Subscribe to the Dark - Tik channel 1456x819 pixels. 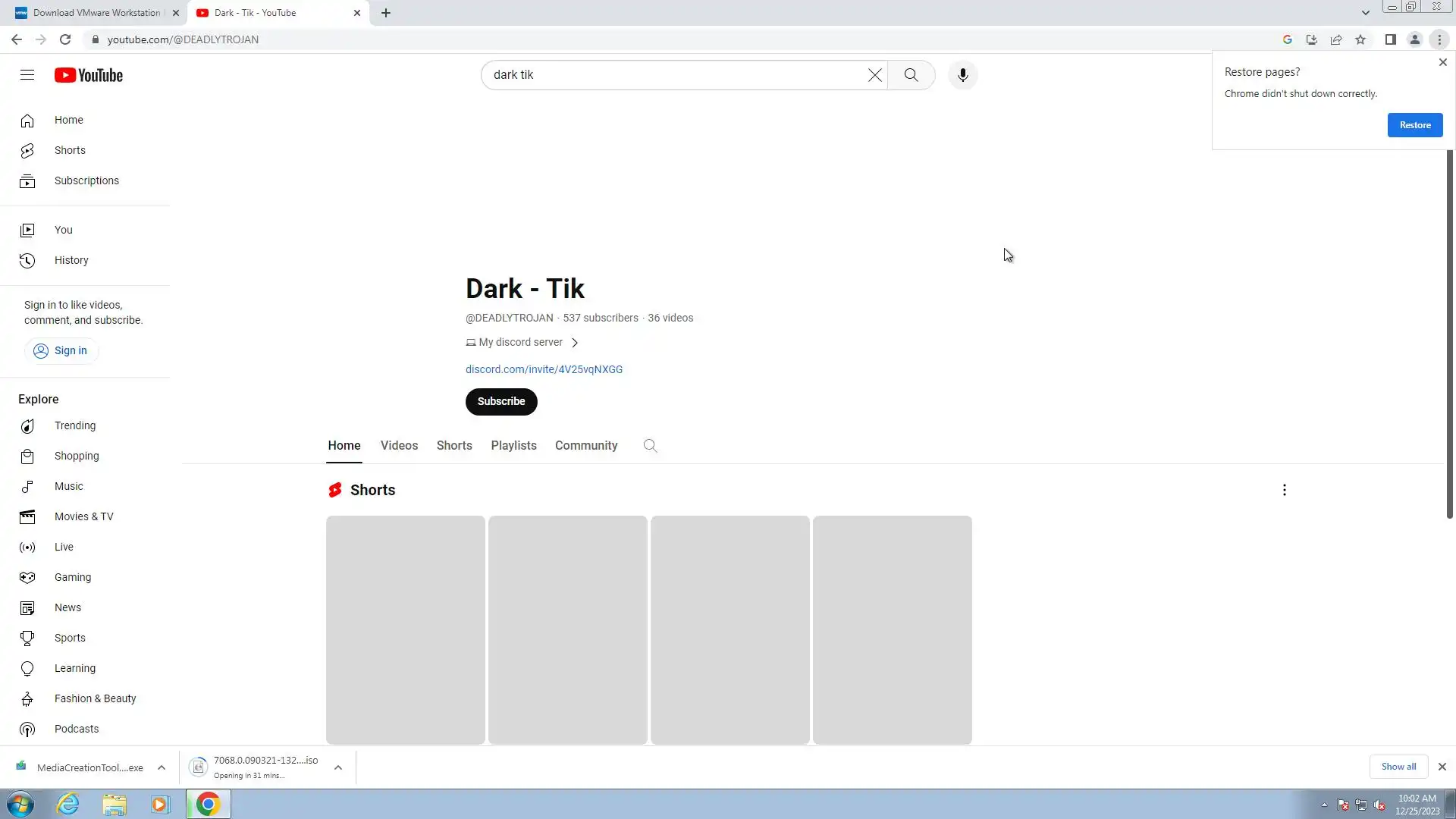[x=500, y=401]
